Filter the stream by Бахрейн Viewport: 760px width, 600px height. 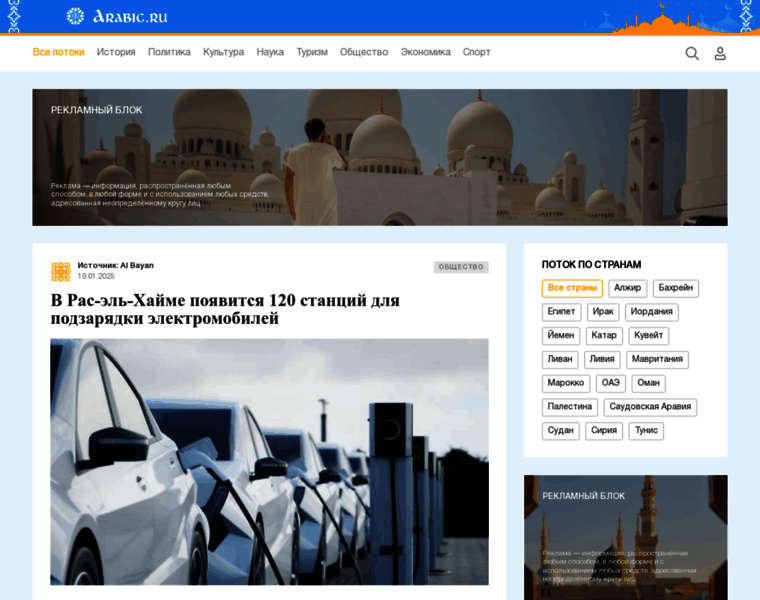[x=676, y=288]
